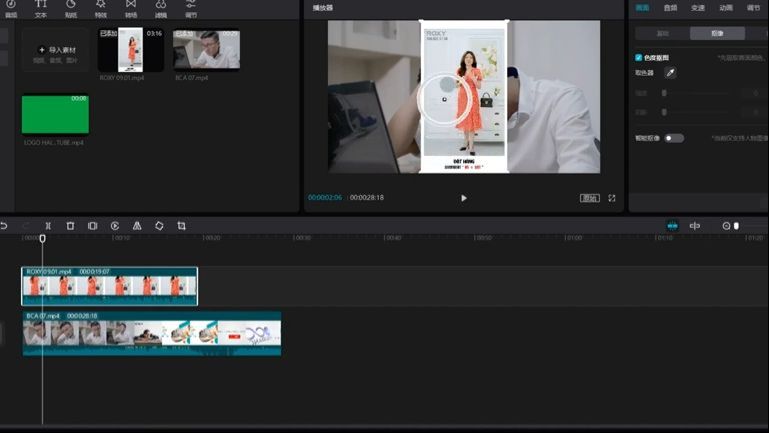This screenshot has width=769, height=433.
Task: Click the delete trash icon in timeline toolbar
Action: (70, 226)
